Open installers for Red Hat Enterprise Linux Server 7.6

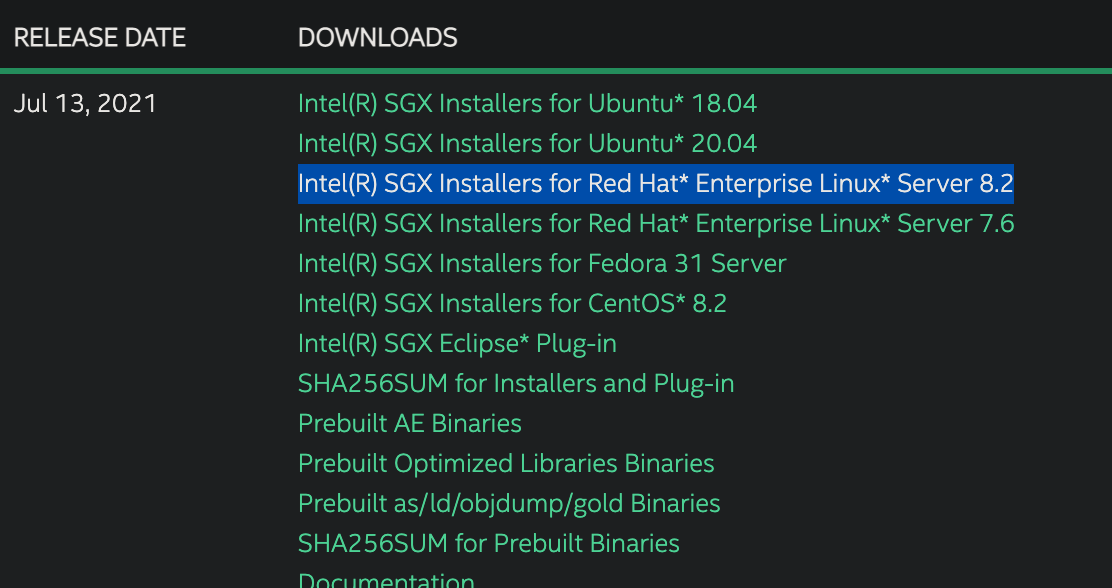655,223
